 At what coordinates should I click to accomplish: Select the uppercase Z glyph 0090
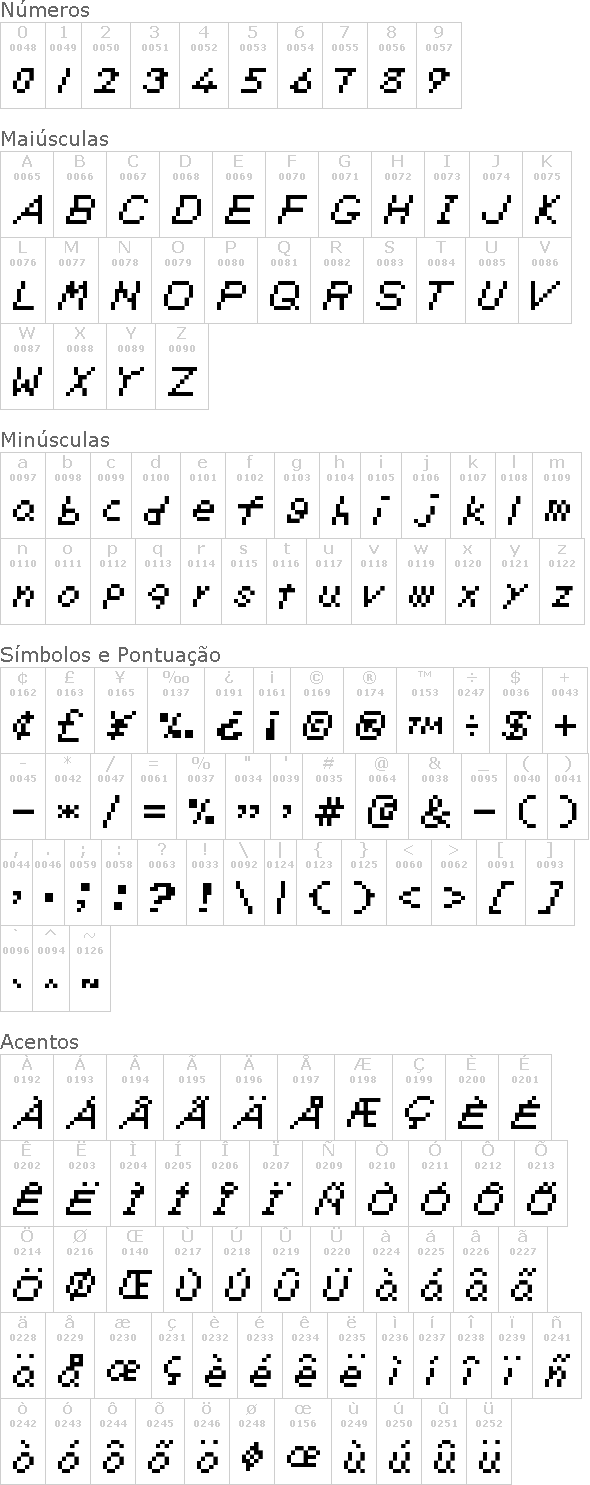181,366
